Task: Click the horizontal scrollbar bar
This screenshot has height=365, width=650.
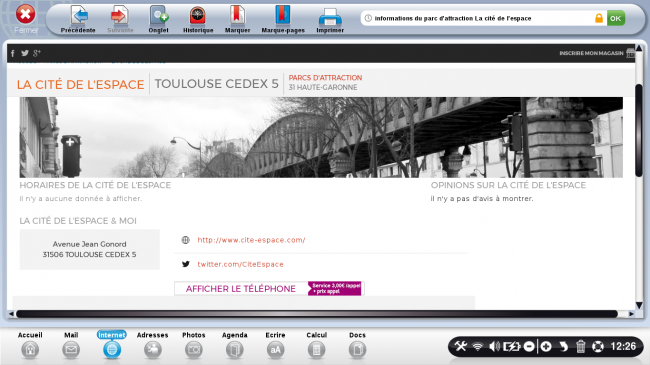Action: [317, 314]
